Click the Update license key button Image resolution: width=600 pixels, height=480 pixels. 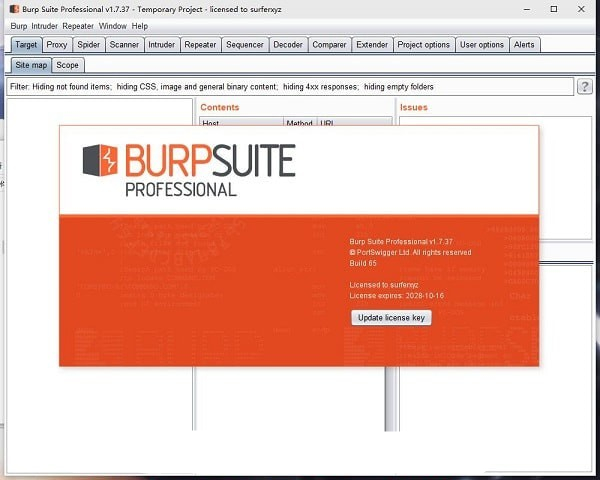[x=391, y=318]
